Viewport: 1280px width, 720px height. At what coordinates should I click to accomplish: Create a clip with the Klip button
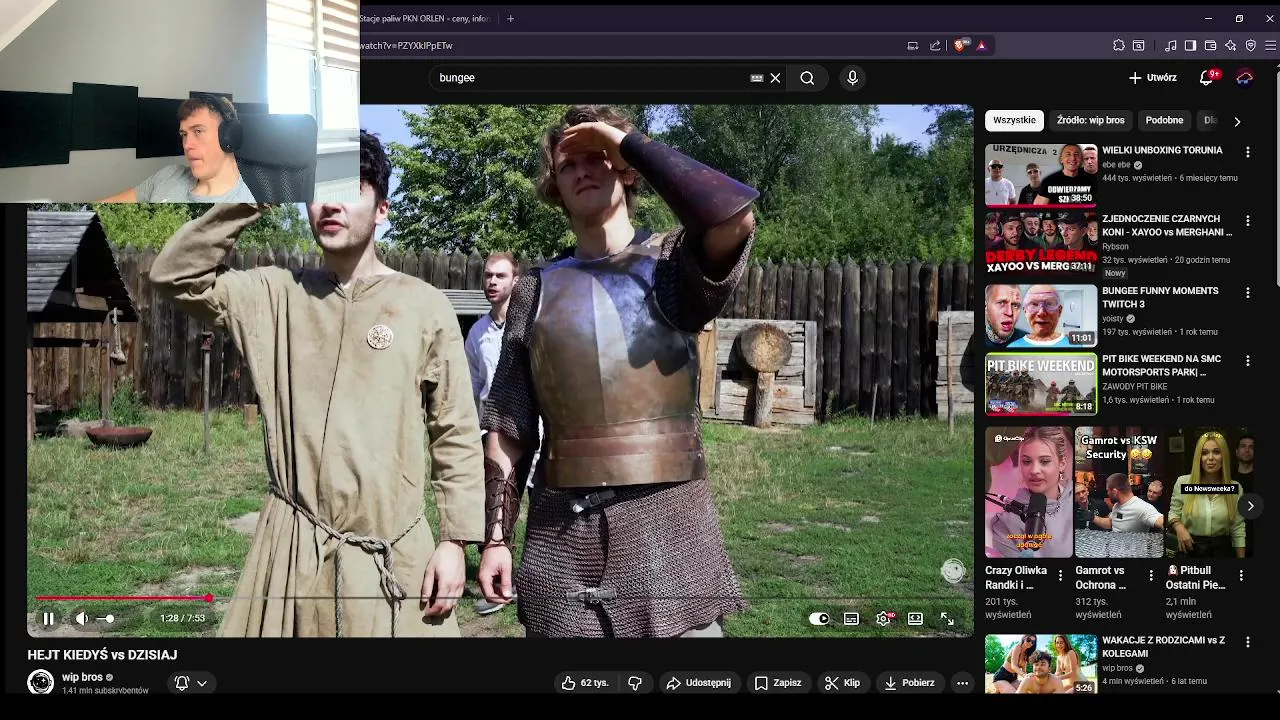842,683
